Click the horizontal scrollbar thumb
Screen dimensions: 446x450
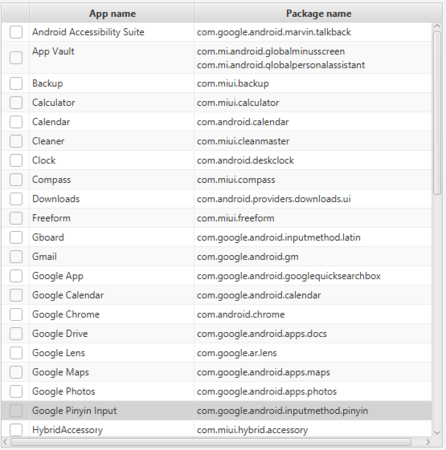pyautogui.click(x=211, y=442)
